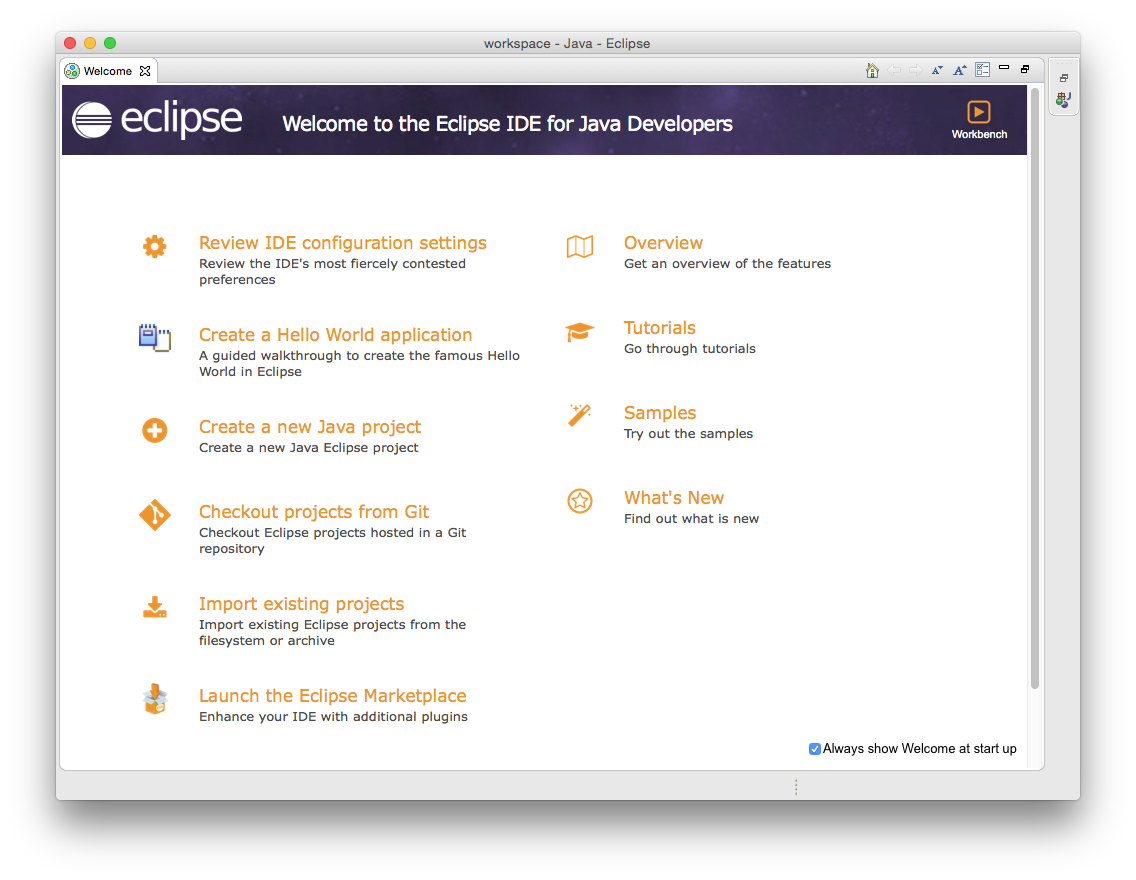Click the Welcome tab globe icon

[72, 71]
